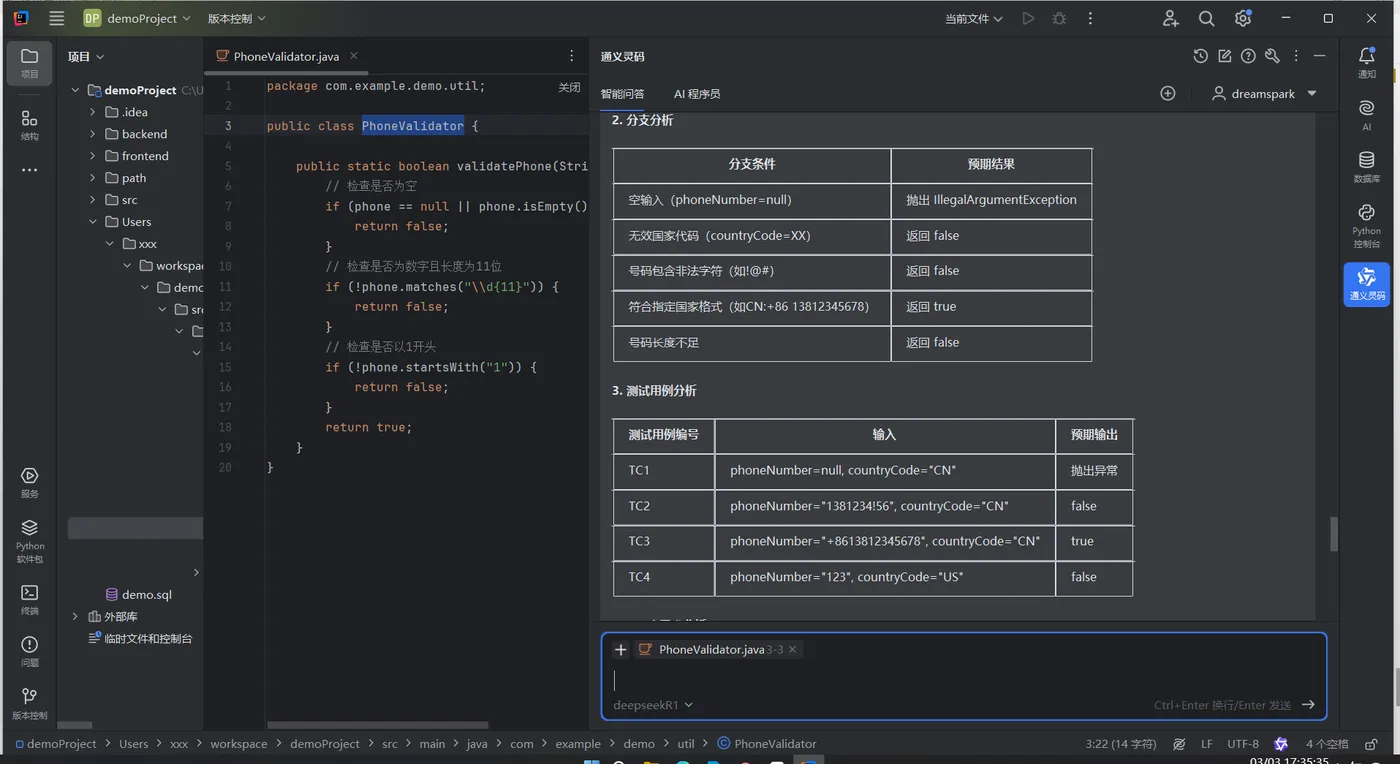Open chat history in 通义灵码 panel
This screenshot has height=764, width=1400.
[x=1200, y=56]
